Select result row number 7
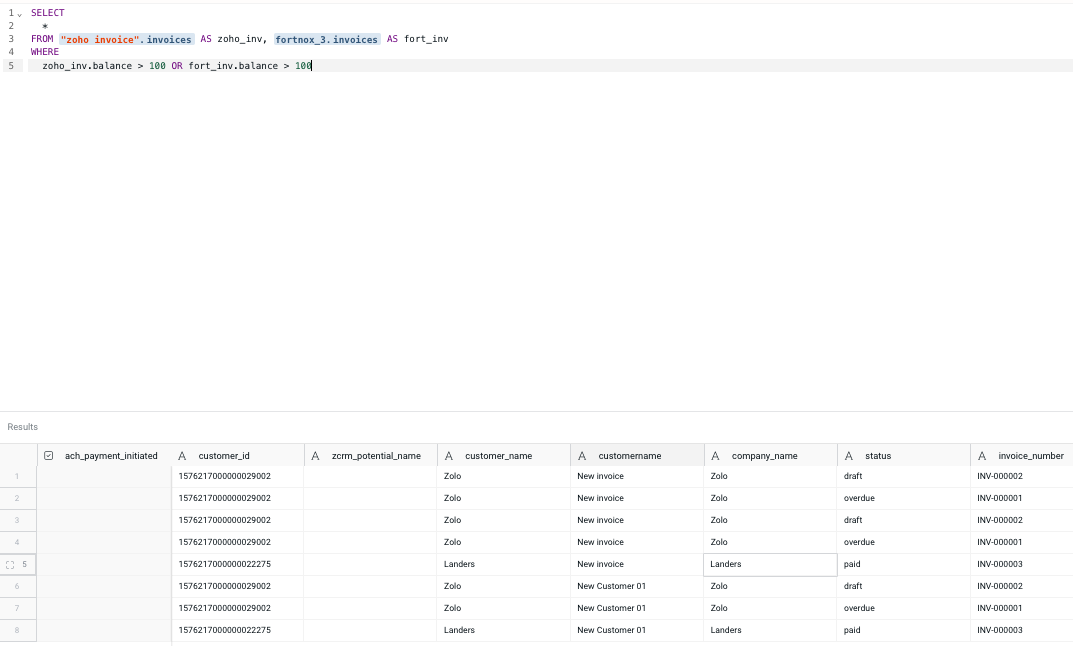The height and width of the screenshot is (646, 1073). click(18, 608)
